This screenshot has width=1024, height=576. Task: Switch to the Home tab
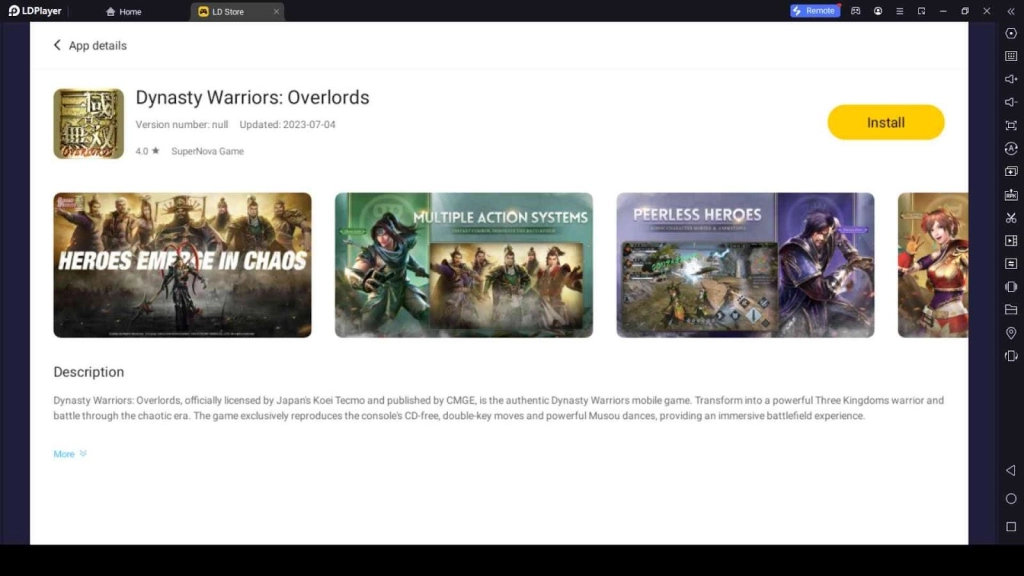click(124, 12)
